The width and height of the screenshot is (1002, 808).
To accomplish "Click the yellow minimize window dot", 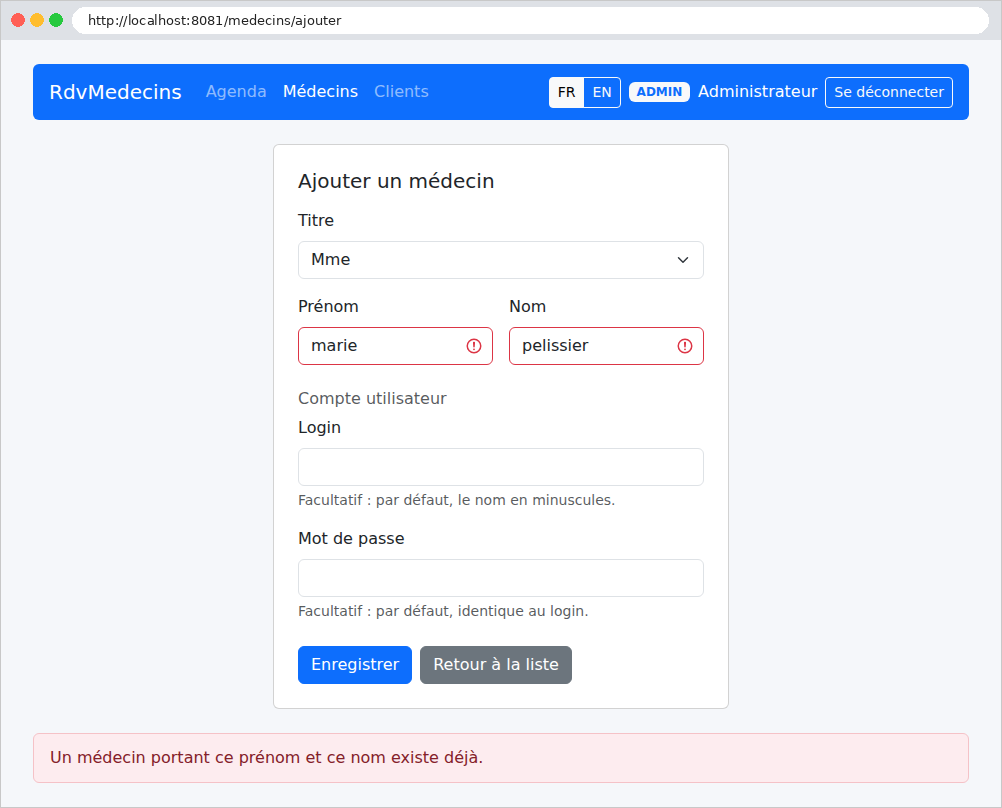I will 37,20.
